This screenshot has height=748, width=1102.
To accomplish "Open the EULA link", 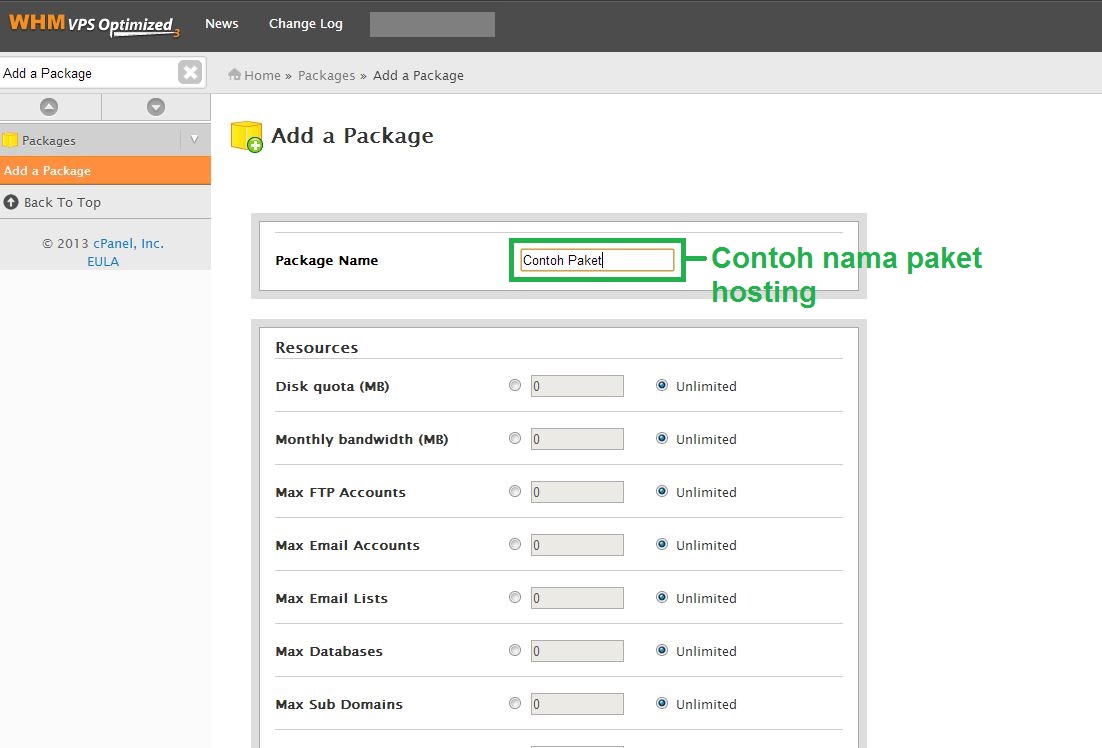I will point(103,262).
